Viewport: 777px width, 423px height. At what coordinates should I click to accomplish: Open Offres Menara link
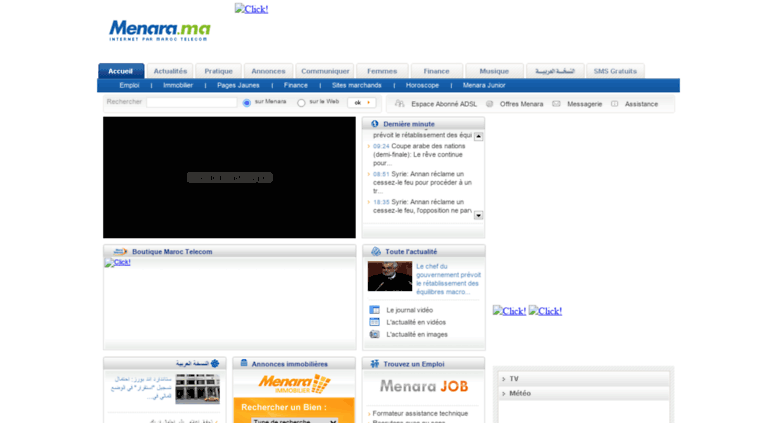click(521, 104)
